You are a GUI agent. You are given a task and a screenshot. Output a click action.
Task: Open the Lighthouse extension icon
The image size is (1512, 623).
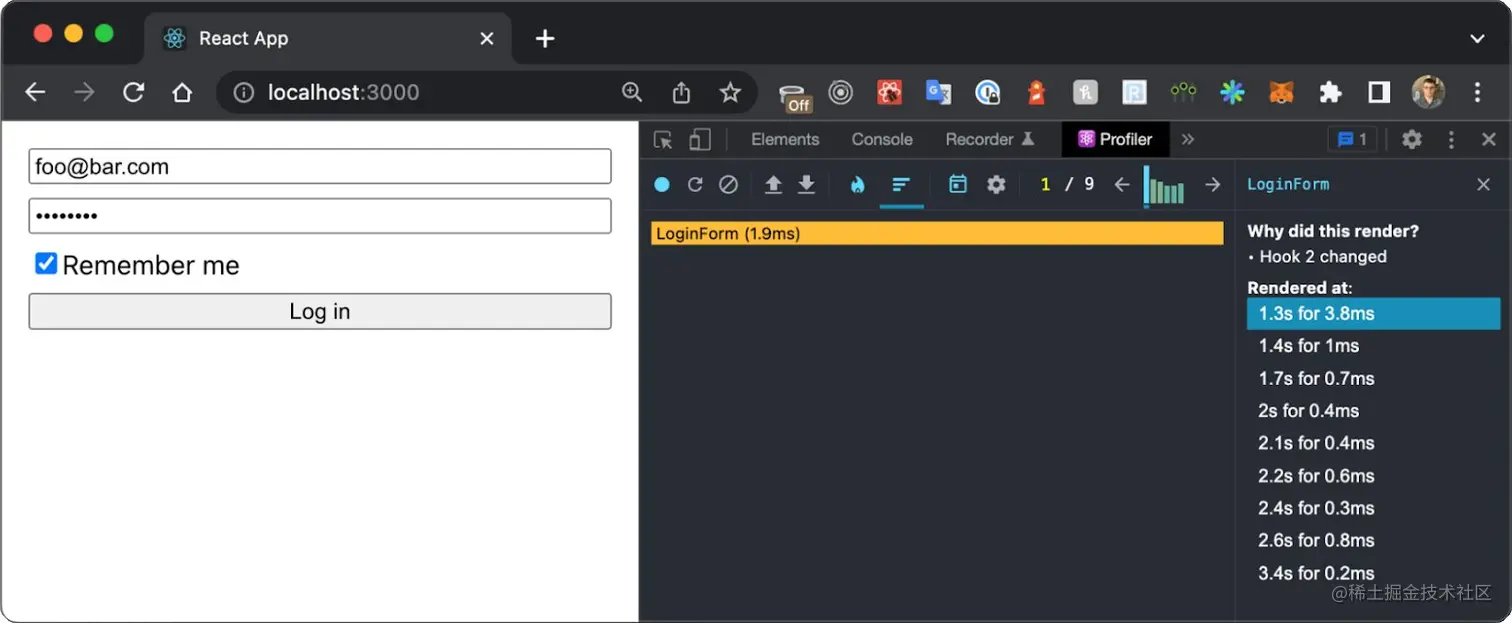1036,93
